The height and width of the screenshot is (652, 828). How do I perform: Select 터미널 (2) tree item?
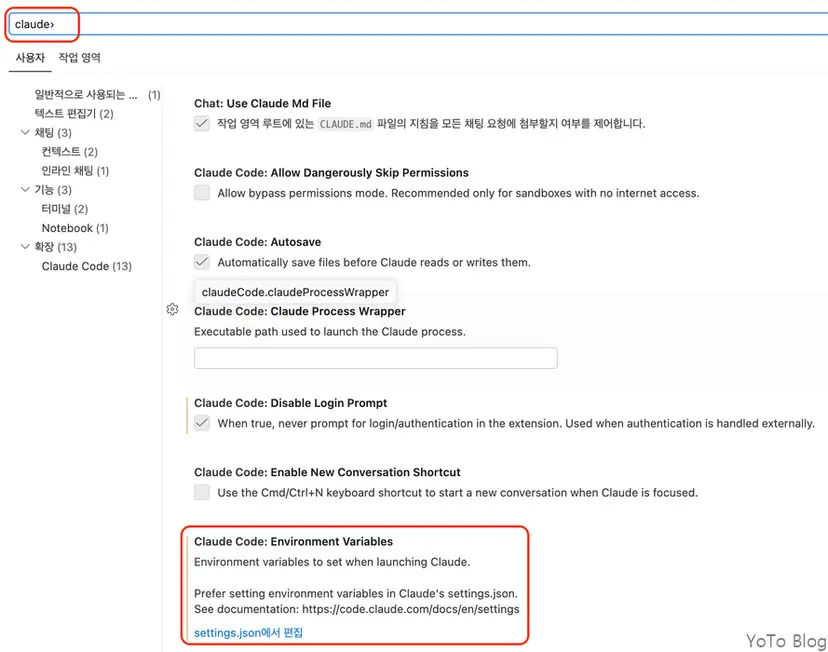point(64,209)
